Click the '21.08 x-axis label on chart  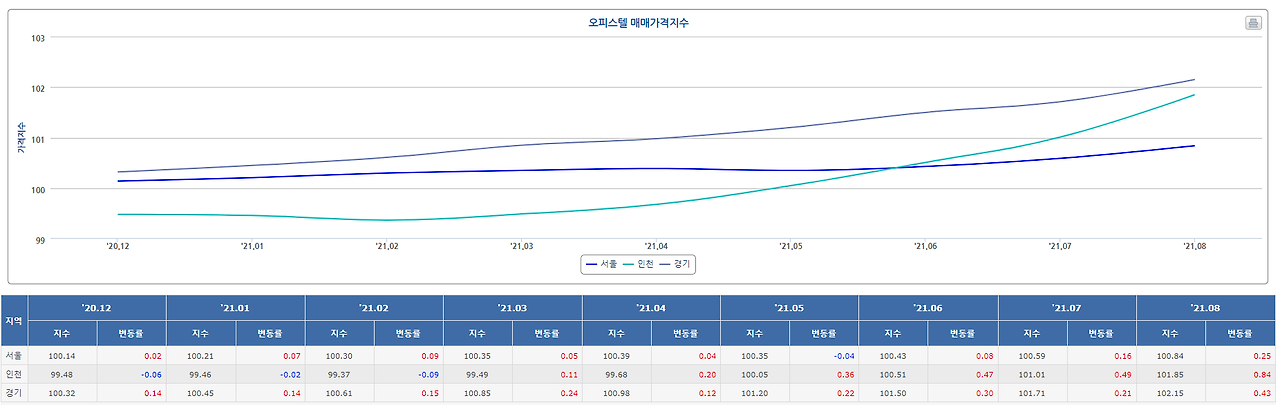tap(1194, 246)
